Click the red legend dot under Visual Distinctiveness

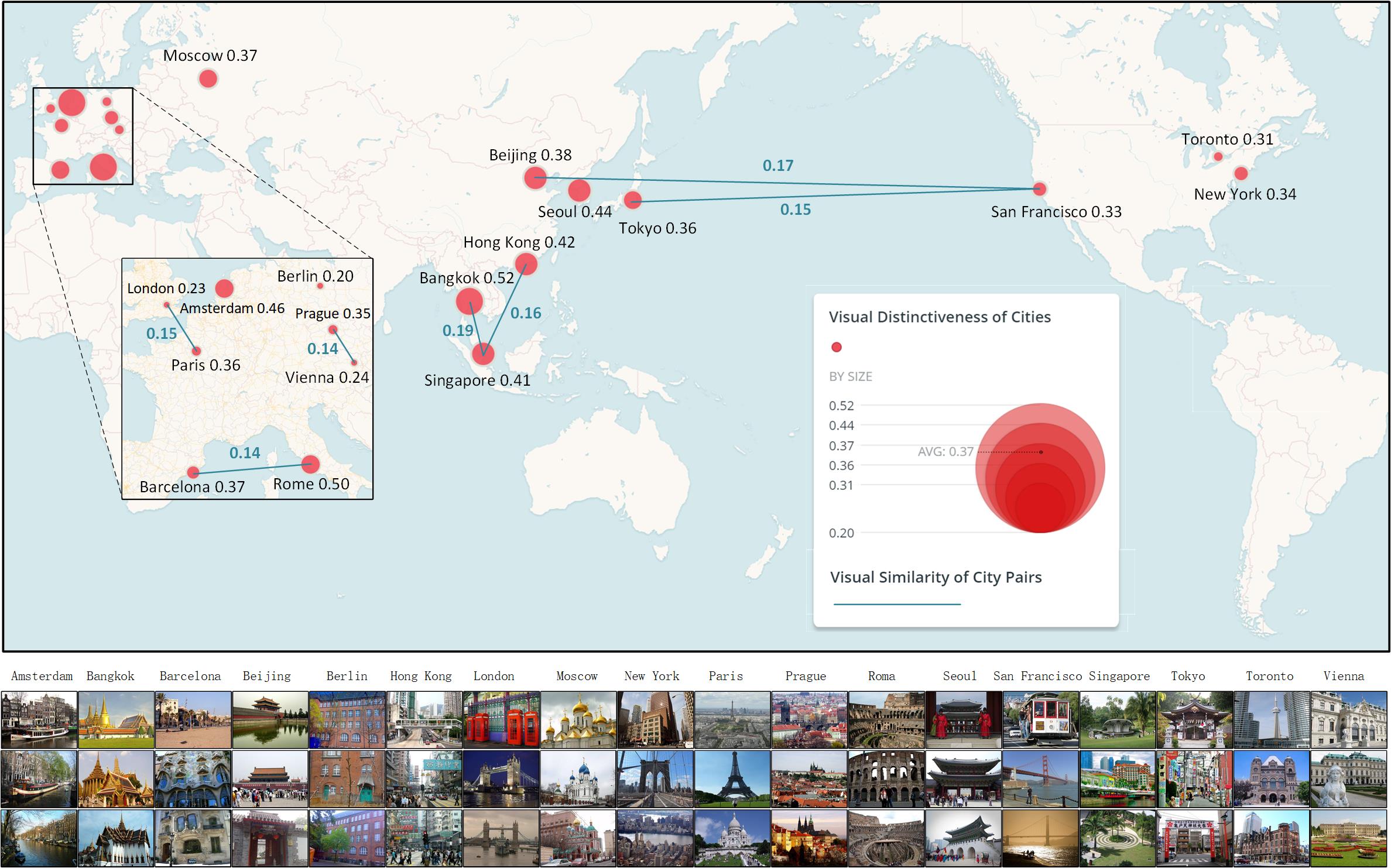click(x=837, y=347)
